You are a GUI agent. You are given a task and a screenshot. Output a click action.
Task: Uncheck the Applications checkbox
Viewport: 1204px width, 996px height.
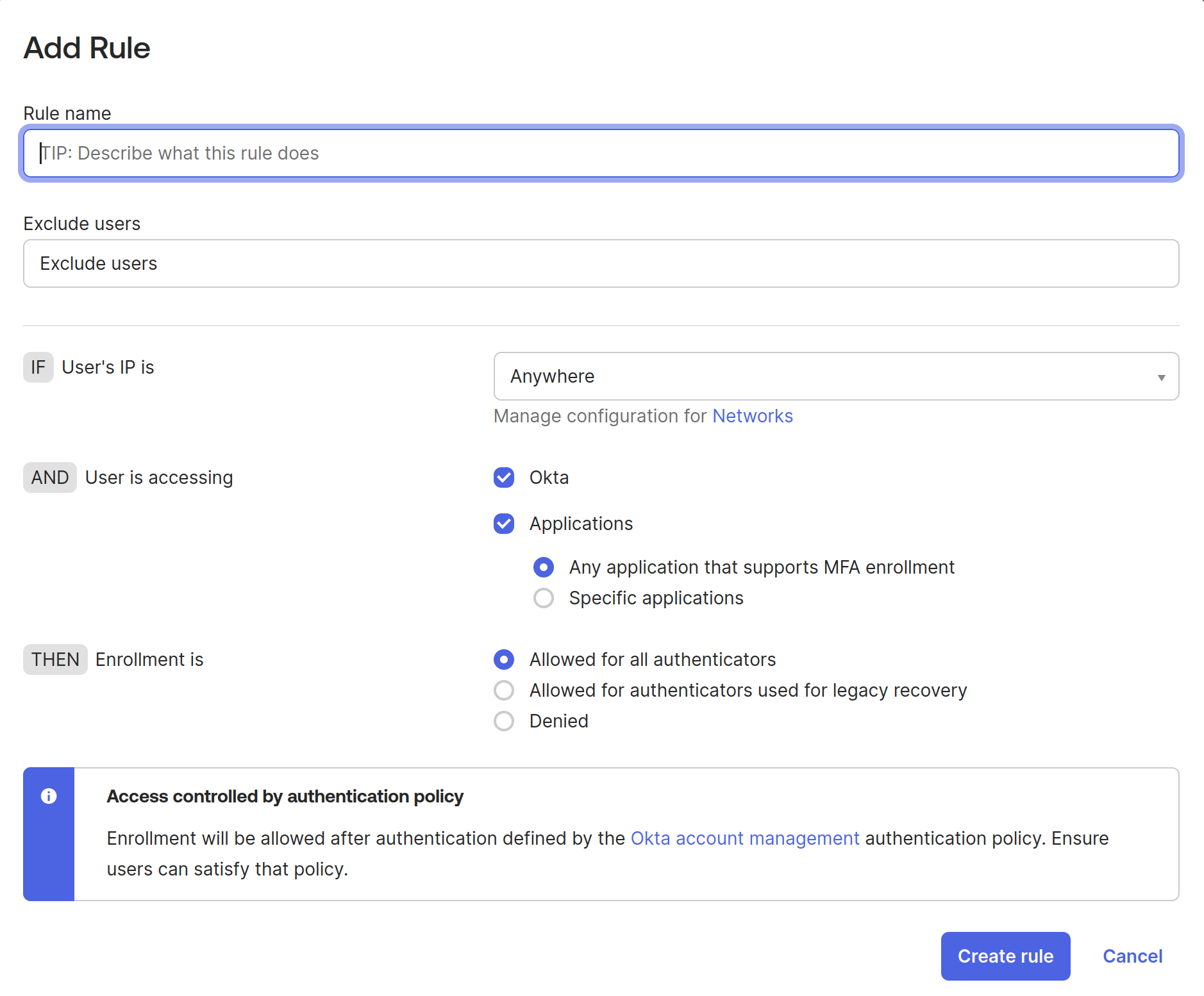[504, 524]
